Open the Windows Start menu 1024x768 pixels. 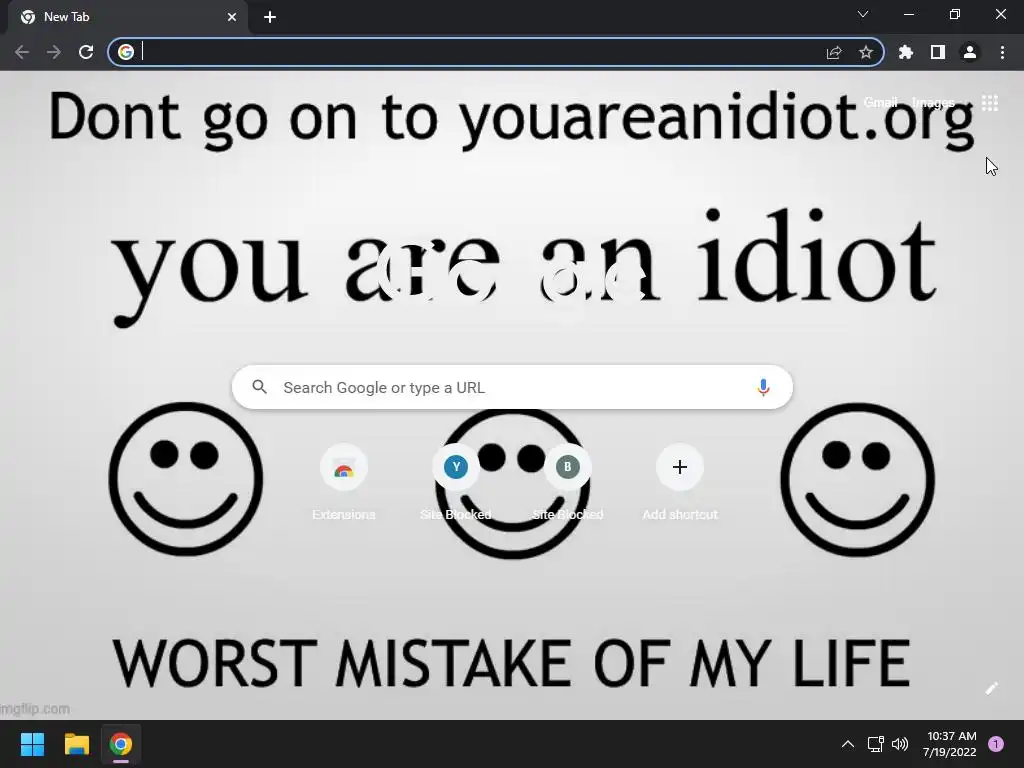(x=32, y=744)
